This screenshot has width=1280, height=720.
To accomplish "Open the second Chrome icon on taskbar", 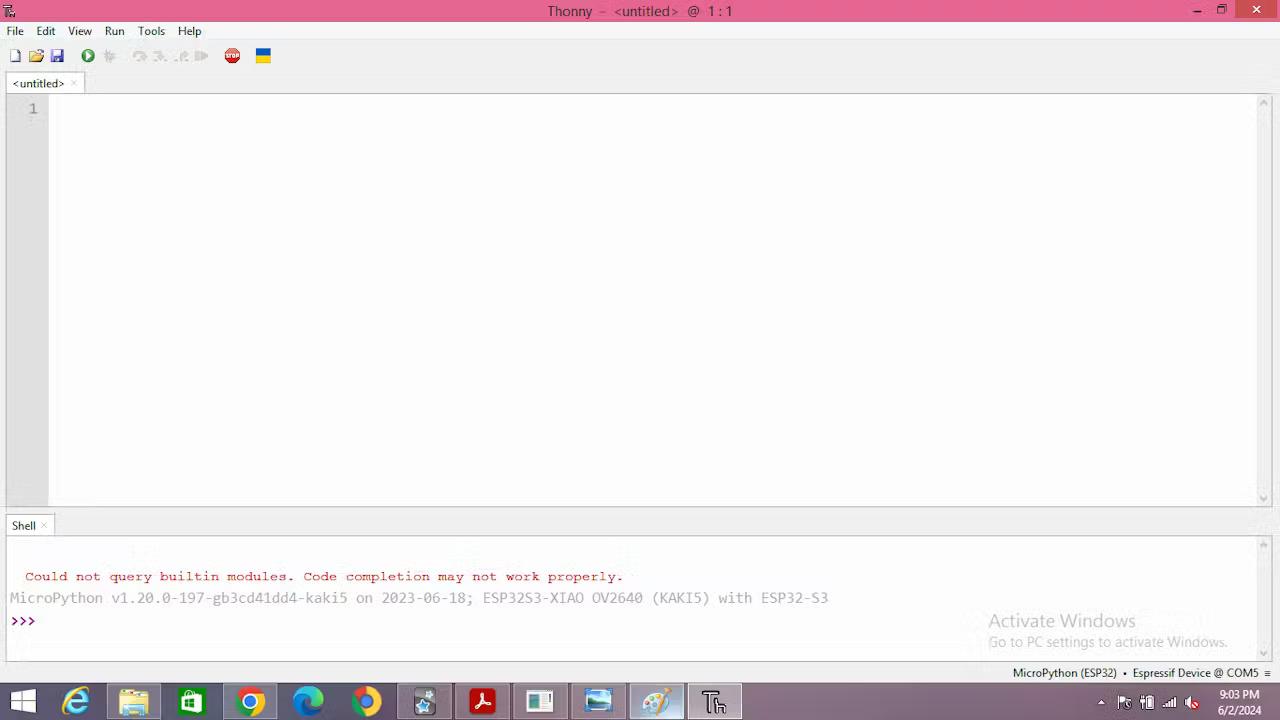I will tap(366, 702).
